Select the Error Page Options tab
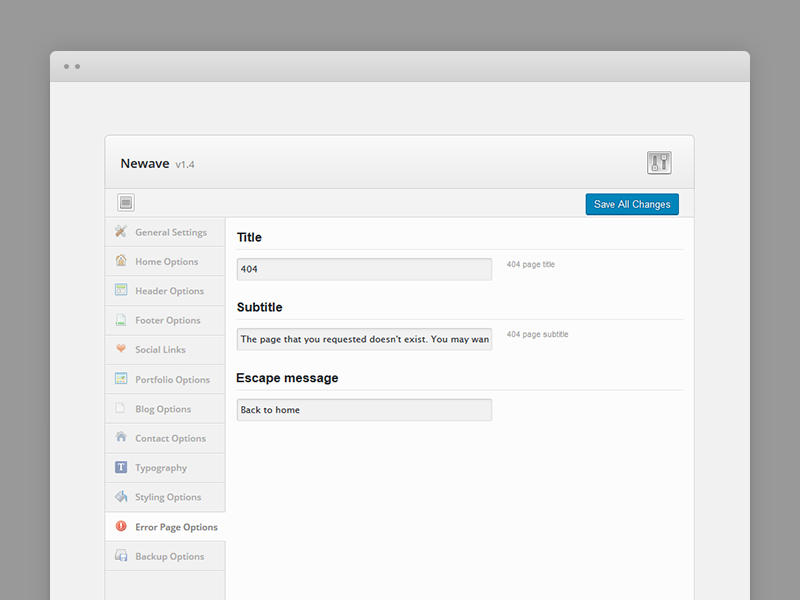Screen dimensions: 800x600 pyautogui.click(x=165, y=527)
